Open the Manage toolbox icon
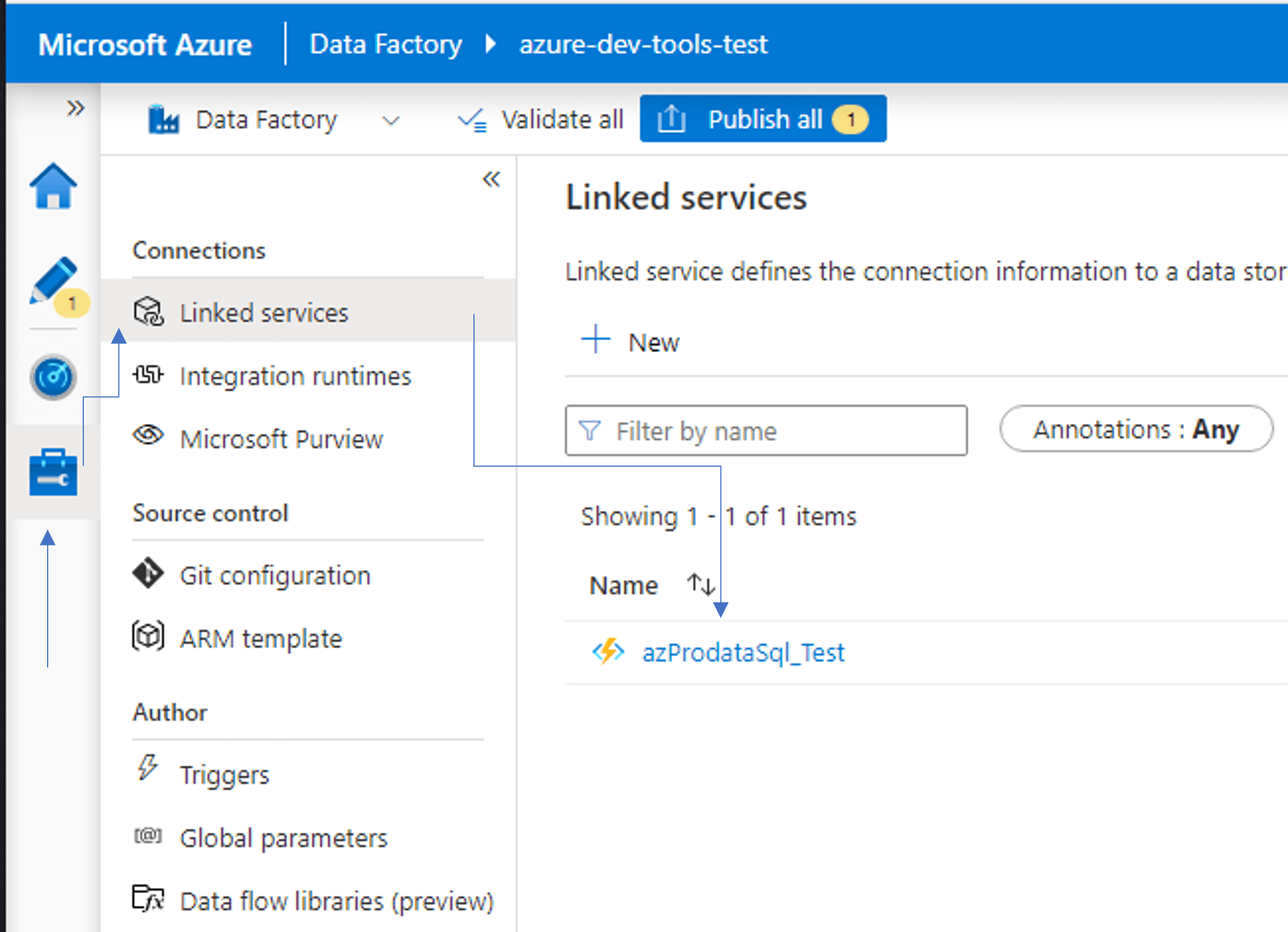Viewport: 1288px width, 932px height. coord(53,472)
